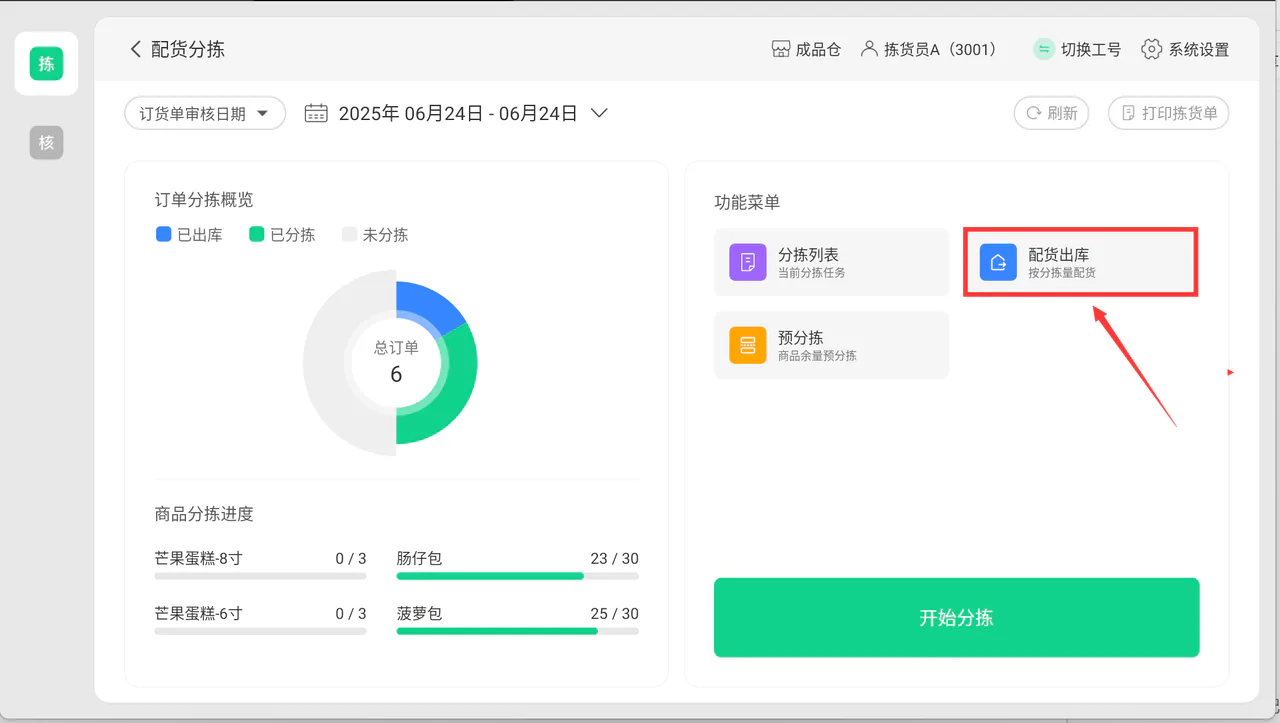Go back using the arrow beside 配货分拣
This screenshot has width=1280, height=723.
pos(135,49)
